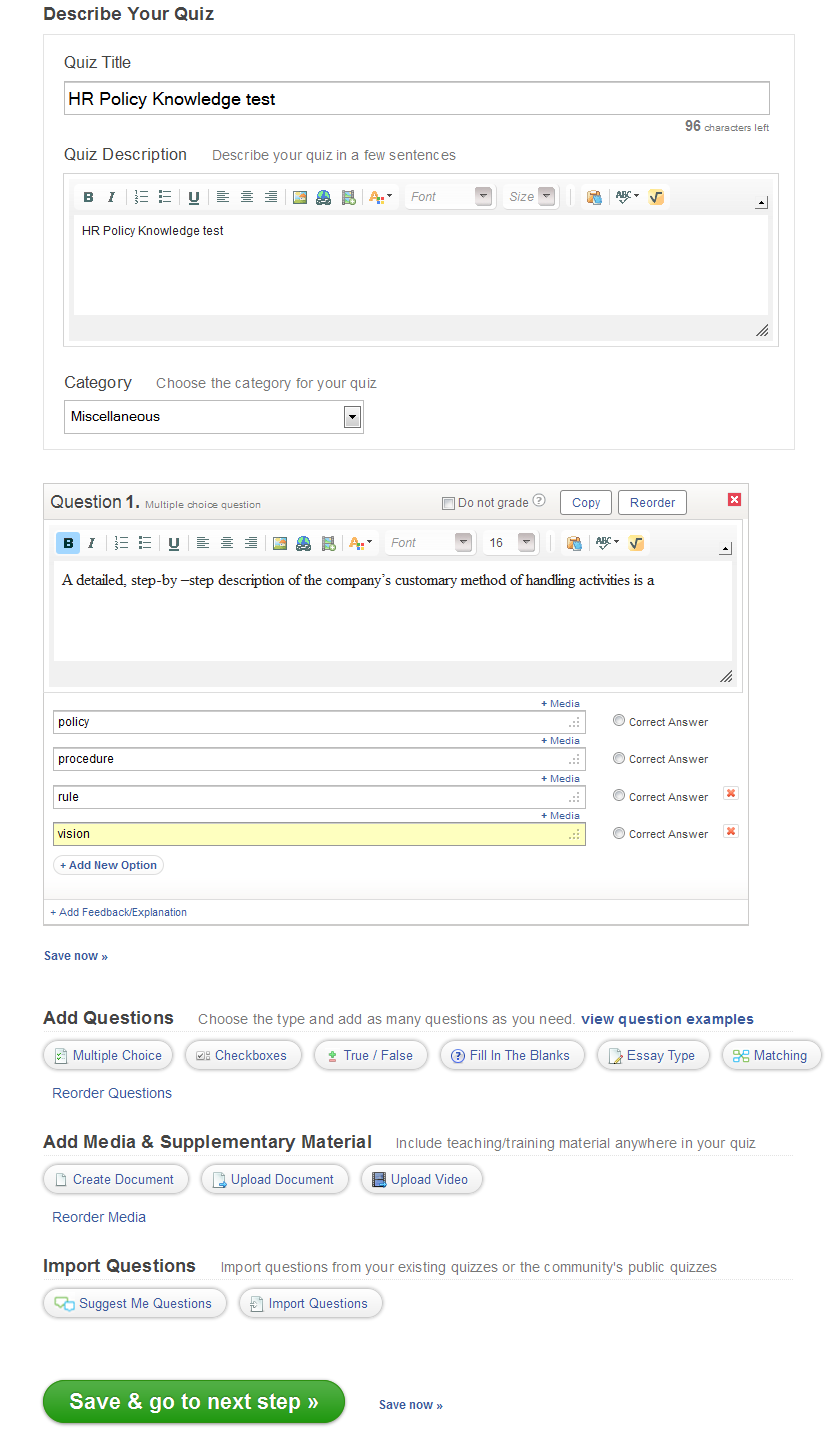Open font size 16 dropdown in Question 1
Image resolution: width=833 pixels, height=1432 pixels.
pos(527,543)
